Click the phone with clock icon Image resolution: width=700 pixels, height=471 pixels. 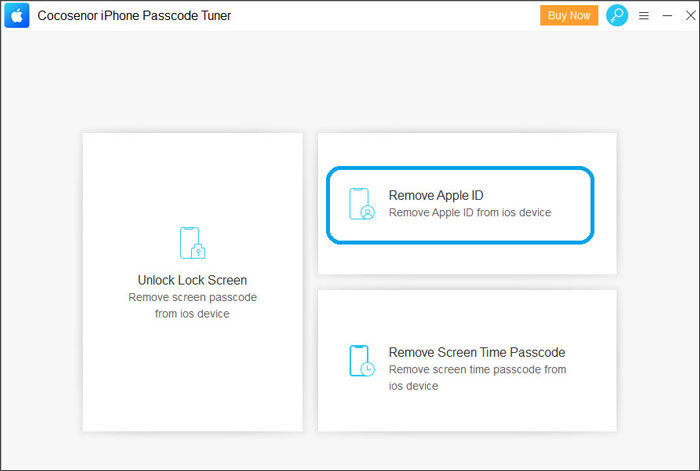[362, 361]
